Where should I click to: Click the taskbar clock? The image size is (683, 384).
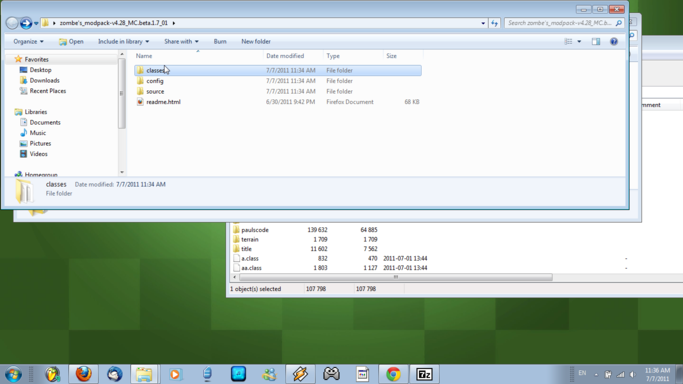click(x=658, y=374)
